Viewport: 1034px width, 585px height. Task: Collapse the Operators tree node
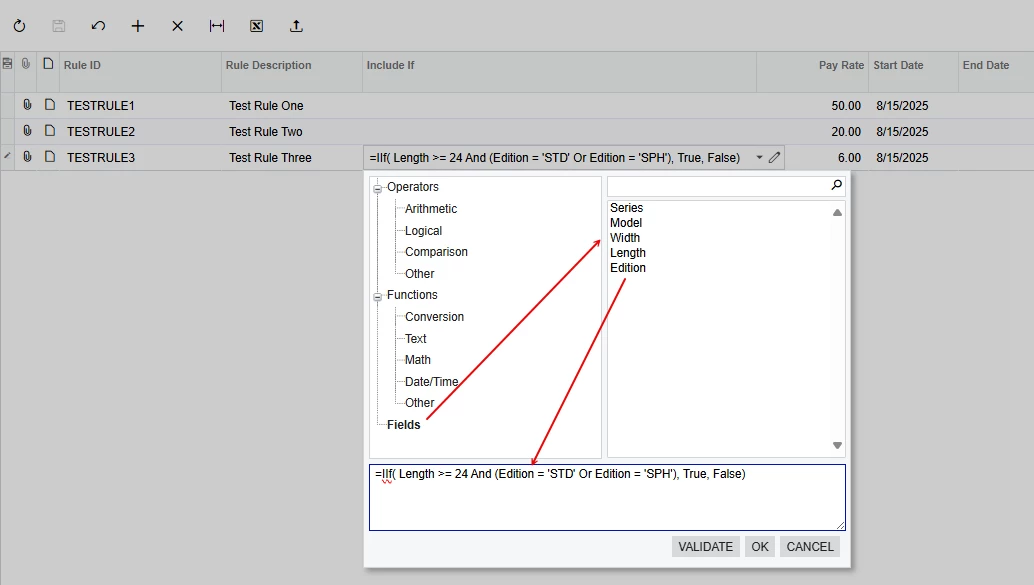(x=379, y=187)
